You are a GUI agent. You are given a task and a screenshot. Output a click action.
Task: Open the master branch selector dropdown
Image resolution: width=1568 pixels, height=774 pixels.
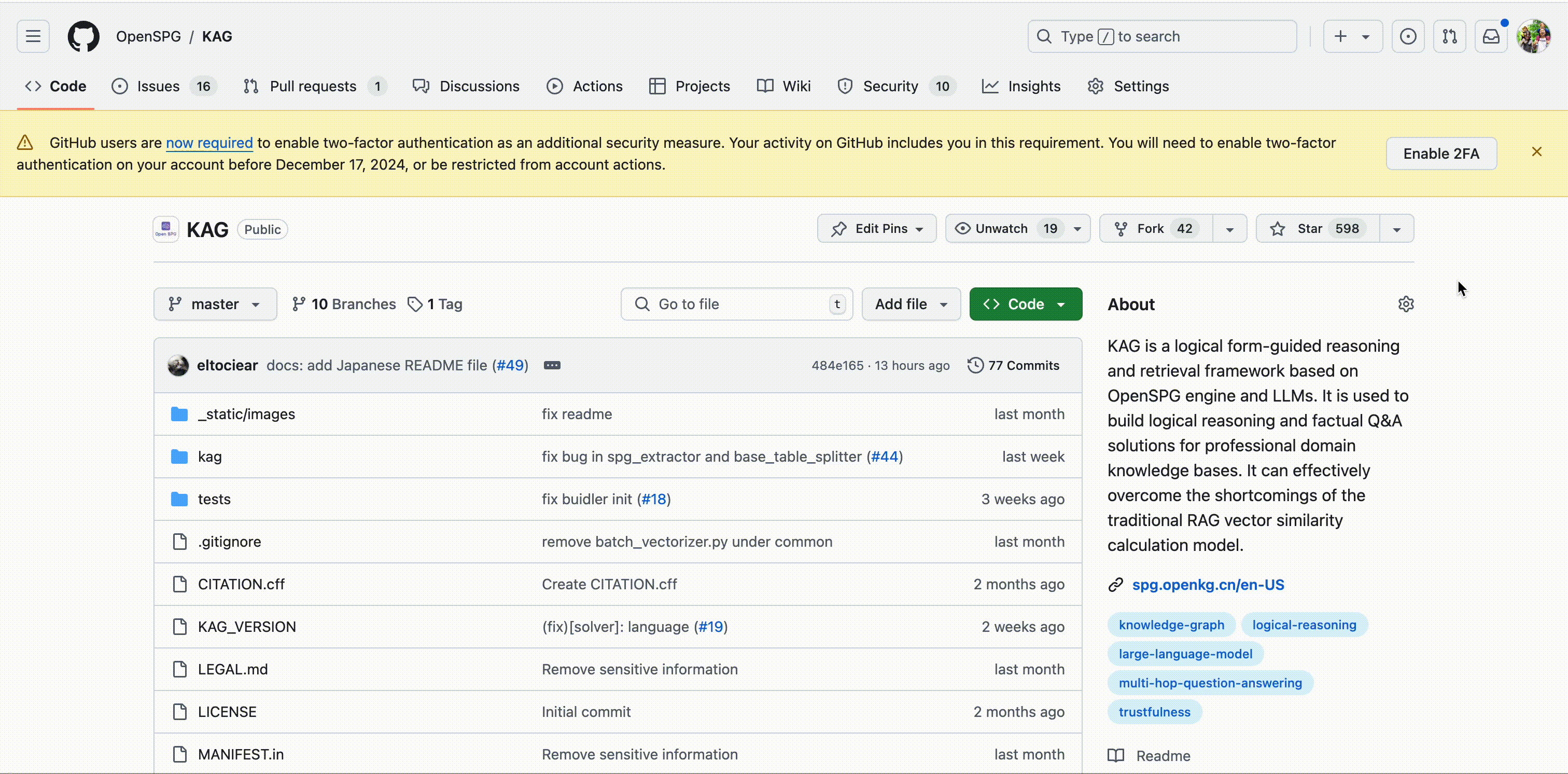tap(215, 304)
